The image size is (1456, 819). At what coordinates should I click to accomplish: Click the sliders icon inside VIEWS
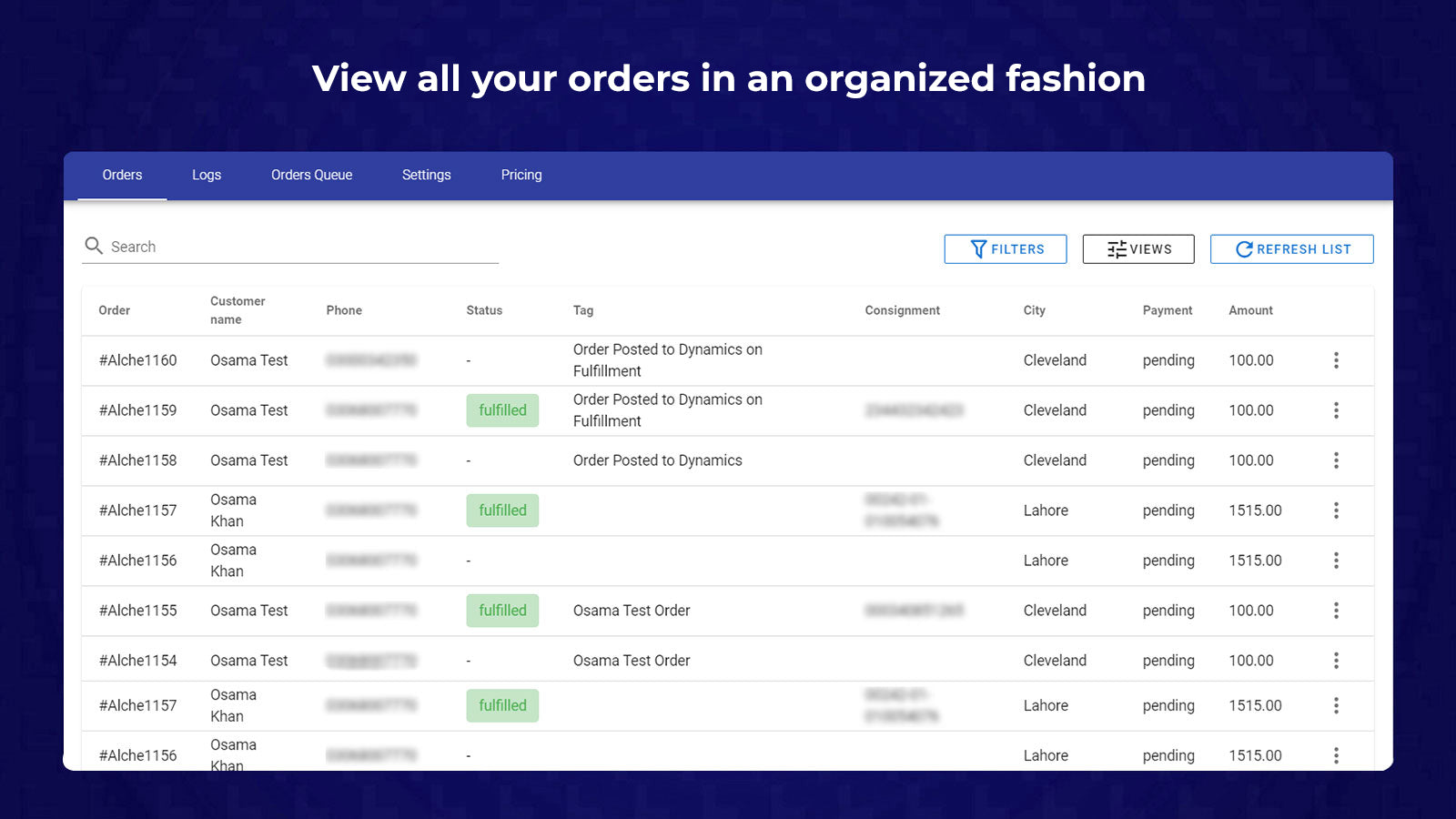click(1116, 248)
